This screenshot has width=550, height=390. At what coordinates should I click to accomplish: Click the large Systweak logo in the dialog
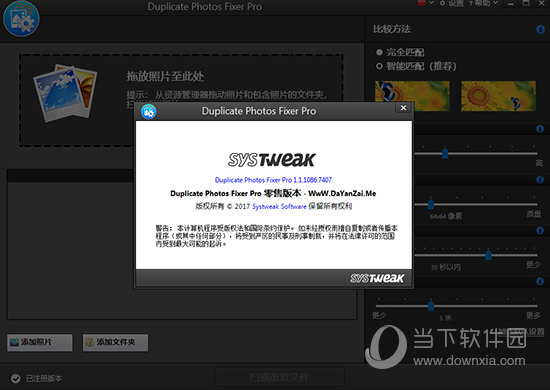click(x=272, y=160)
